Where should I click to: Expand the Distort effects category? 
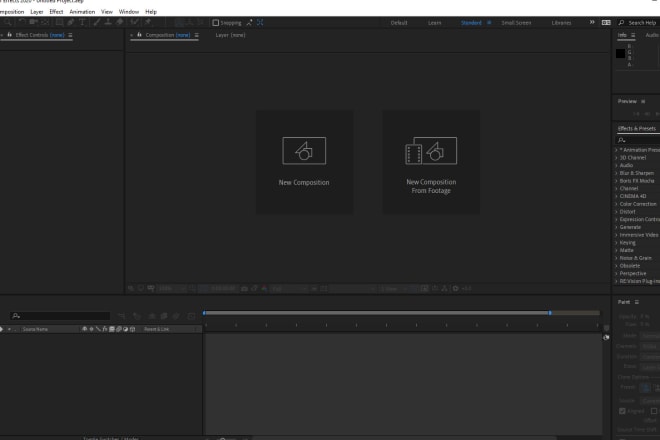coord(616,212)
